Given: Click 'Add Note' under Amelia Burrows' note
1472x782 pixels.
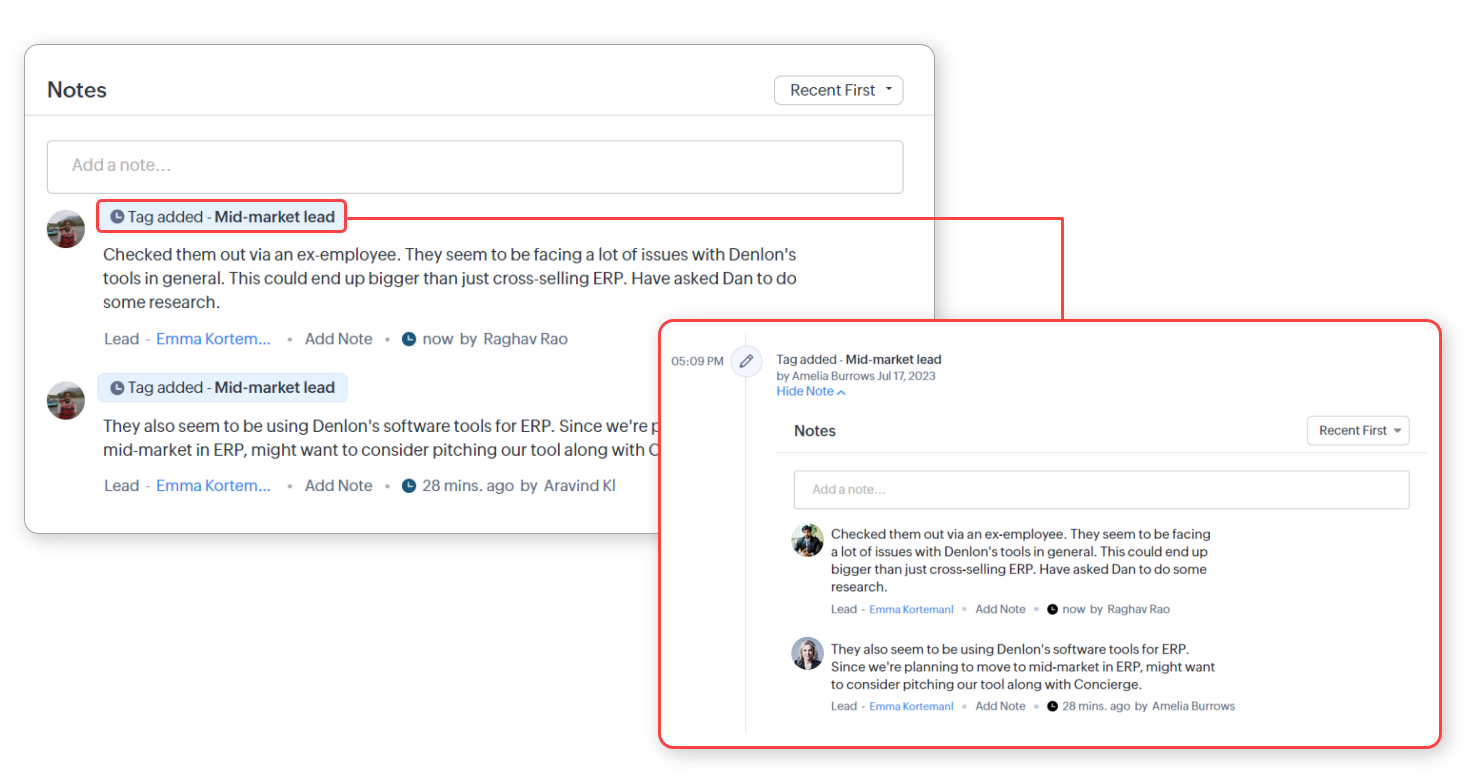Looking at the screenshot, I should pyautogui.click(x=1000, y=706).
